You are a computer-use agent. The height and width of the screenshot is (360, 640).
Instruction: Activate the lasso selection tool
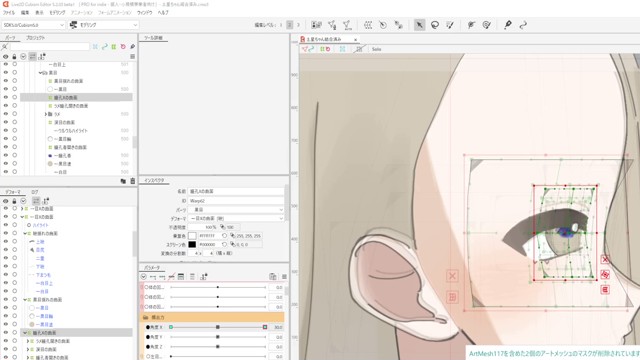pos(435,25)
